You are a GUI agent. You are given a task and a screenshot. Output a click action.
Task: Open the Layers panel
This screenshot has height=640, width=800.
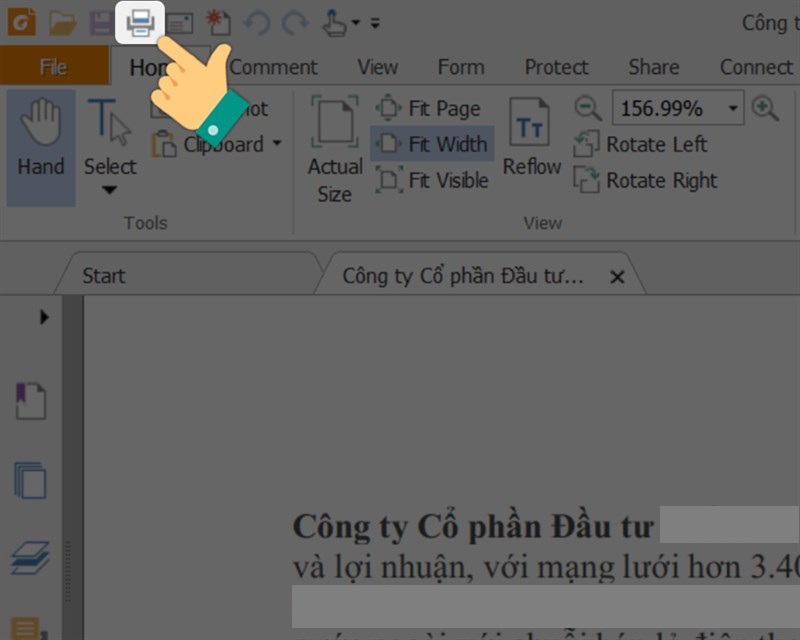tap(31, 558)
